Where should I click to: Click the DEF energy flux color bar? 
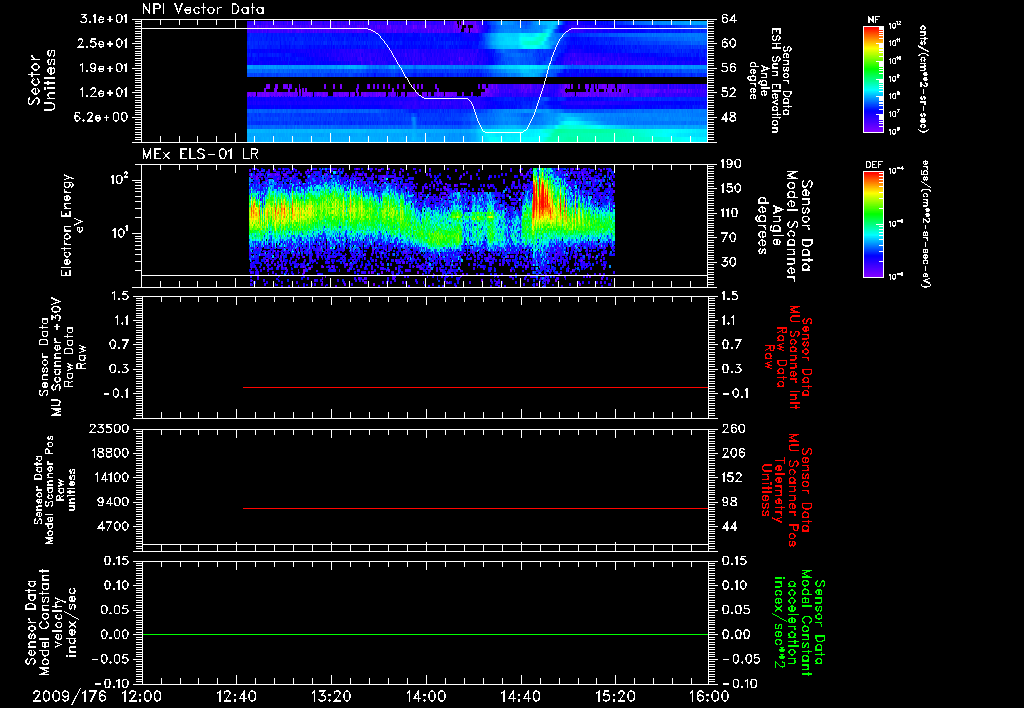tap(873, 224)
